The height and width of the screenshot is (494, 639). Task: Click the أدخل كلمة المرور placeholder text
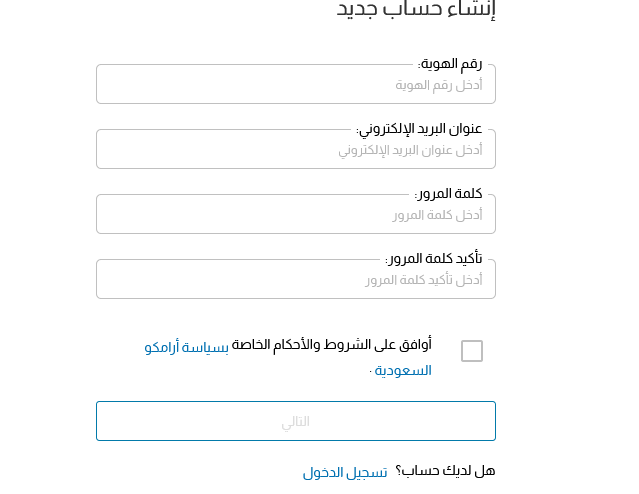pos(438,215)
